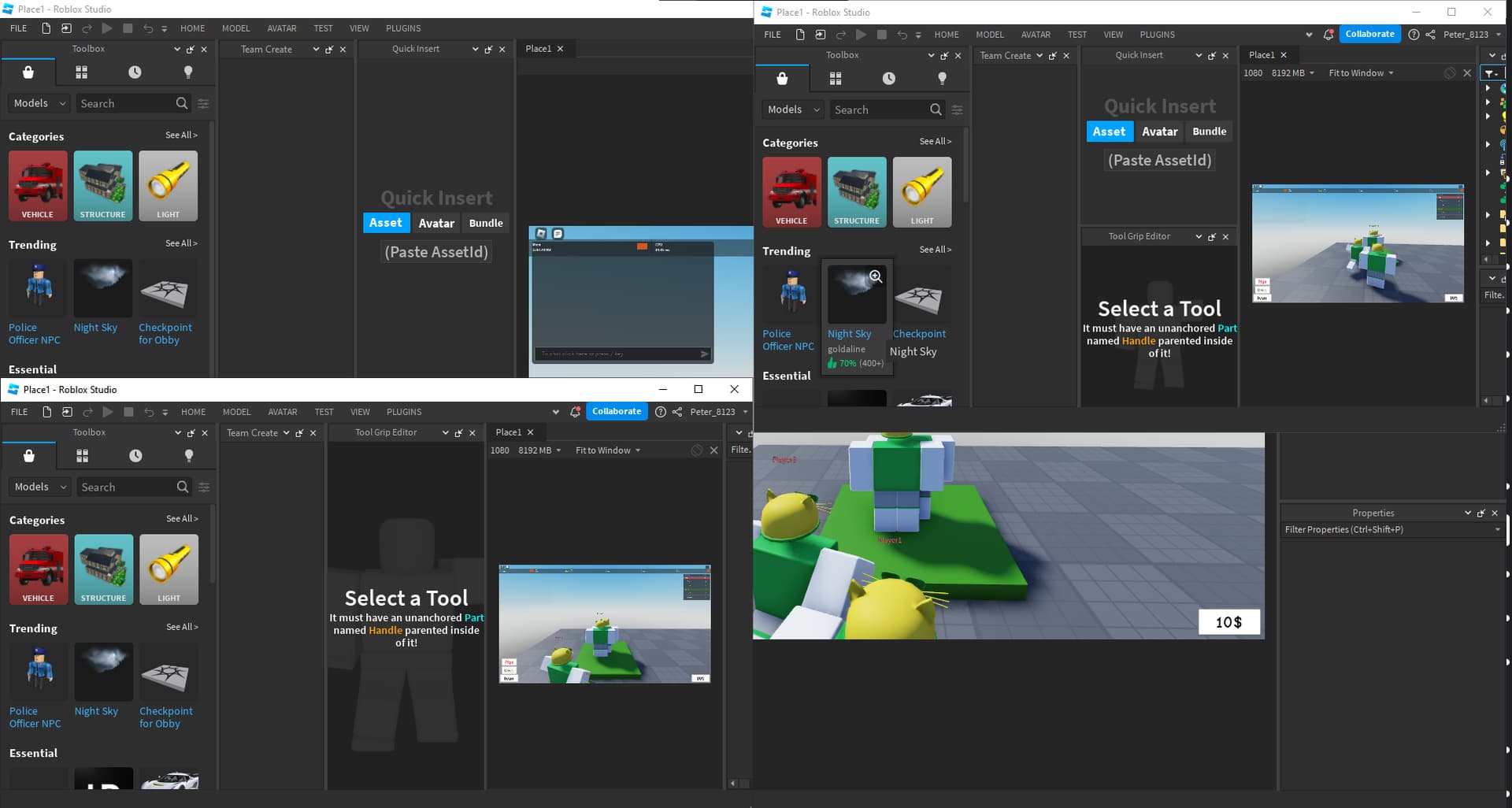Open Inventory grid tab in right window Toolbox
The image size is (1512, 808).
coord(836,79)
